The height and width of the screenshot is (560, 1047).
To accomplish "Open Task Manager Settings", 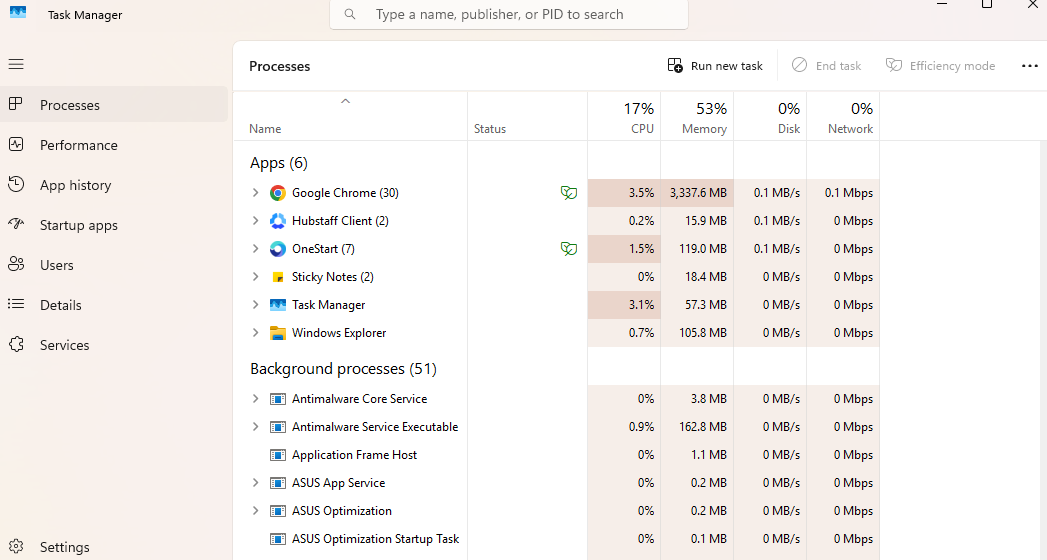I will (114, 547).
